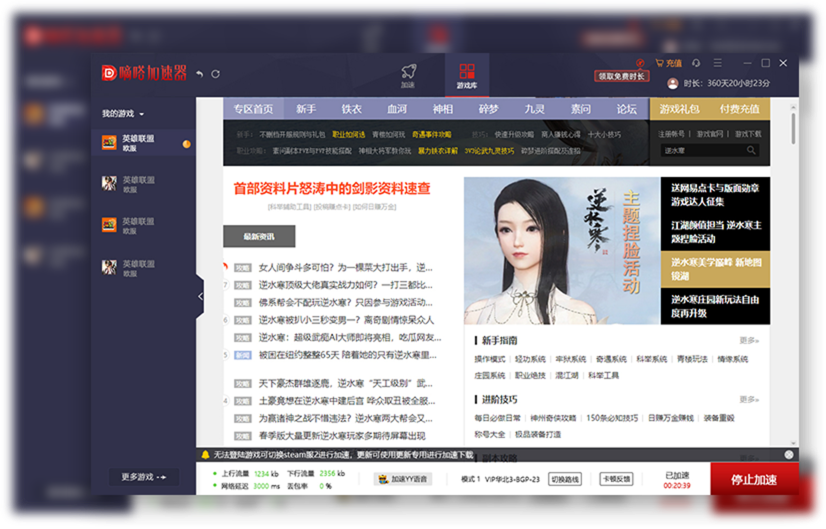826x529 pixels.
Task: Switch to the 神相 tab
Action: click(x=442, y=109)
